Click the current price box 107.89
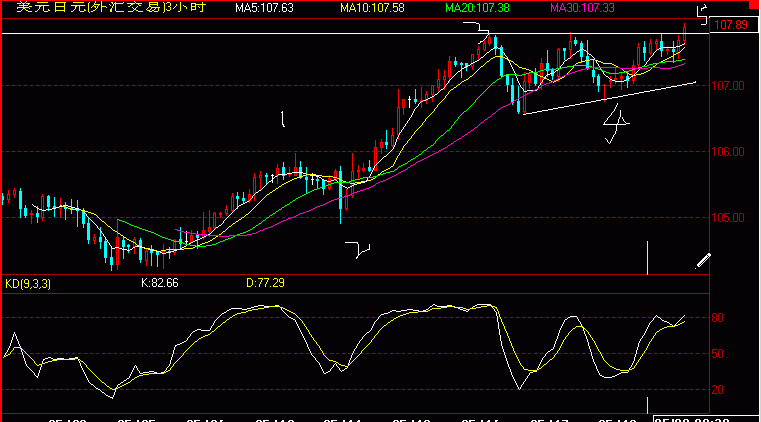Screen dimensions: 761x422 click(733, 25)
